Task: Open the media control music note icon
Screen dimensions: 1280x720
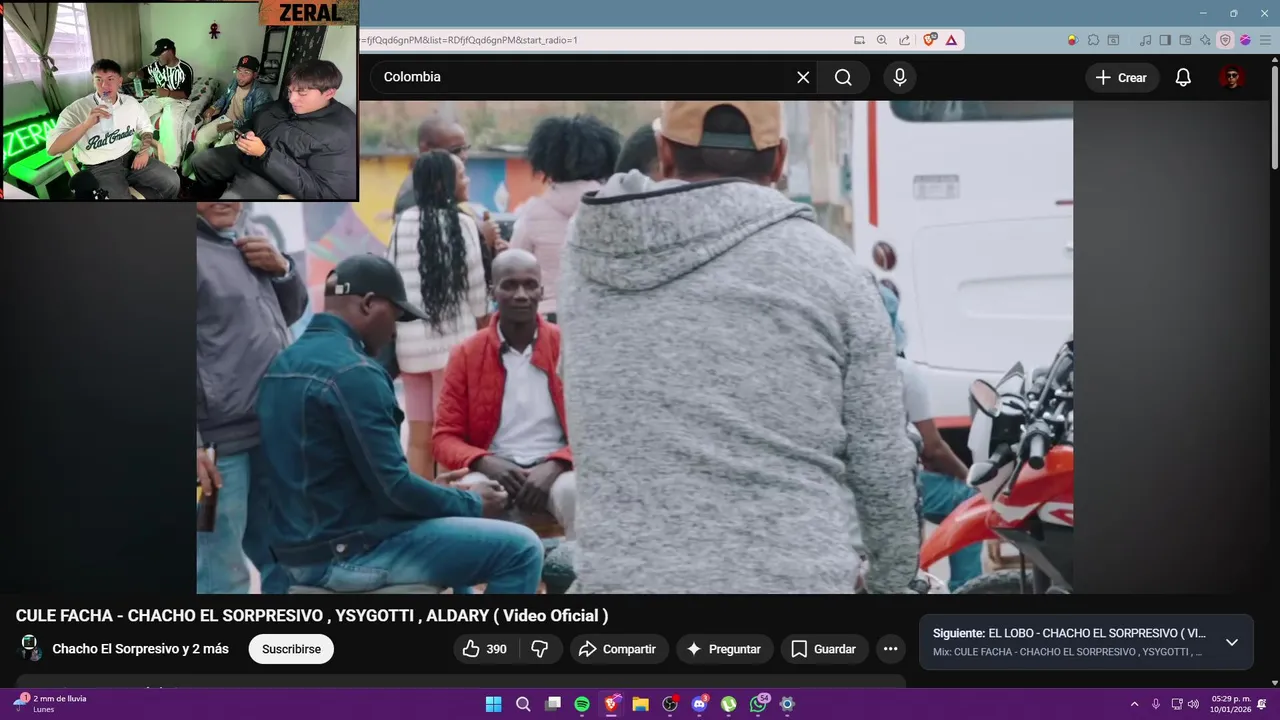Action: 1146,40
